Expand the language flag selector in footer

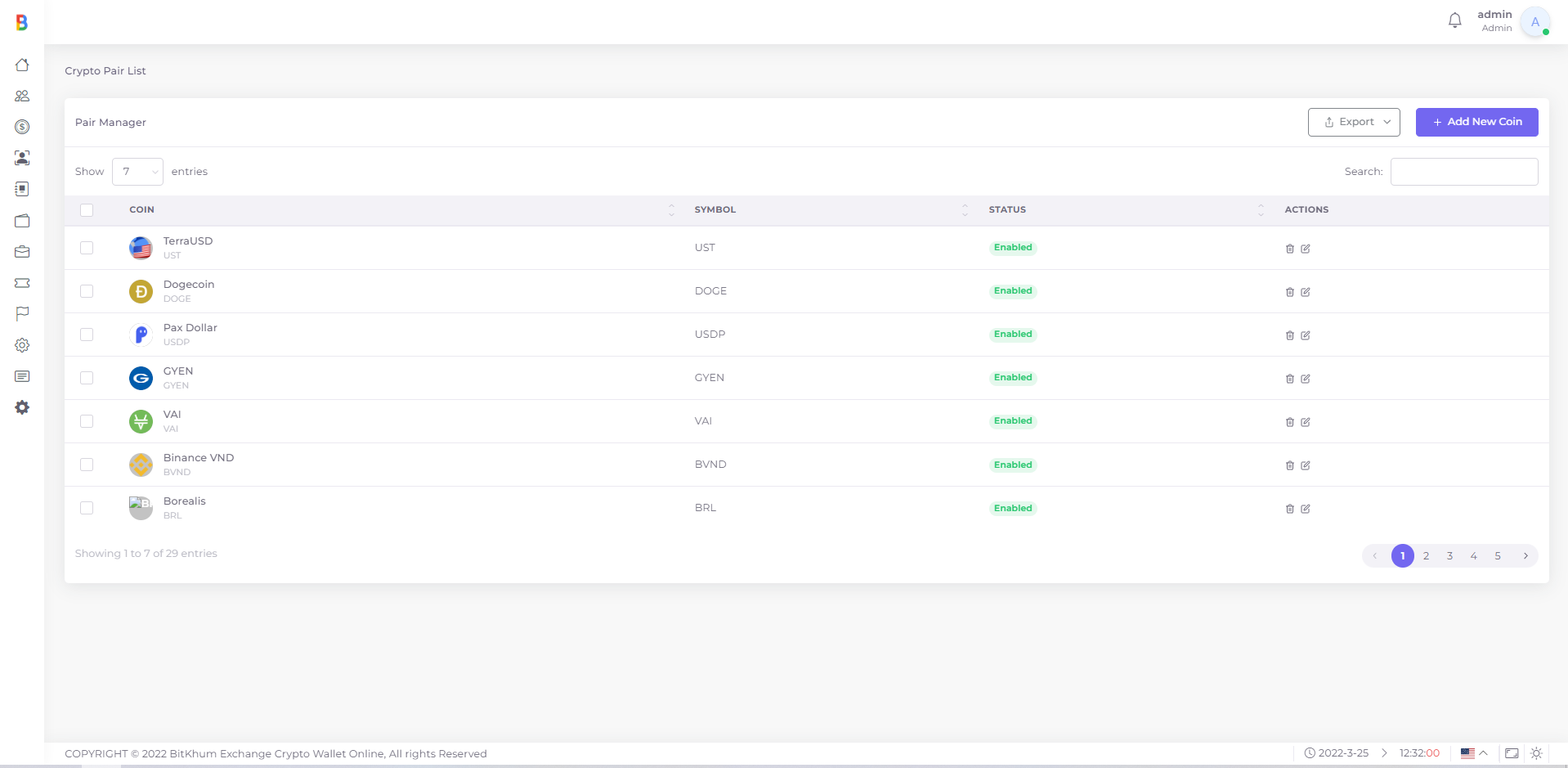1473,753
